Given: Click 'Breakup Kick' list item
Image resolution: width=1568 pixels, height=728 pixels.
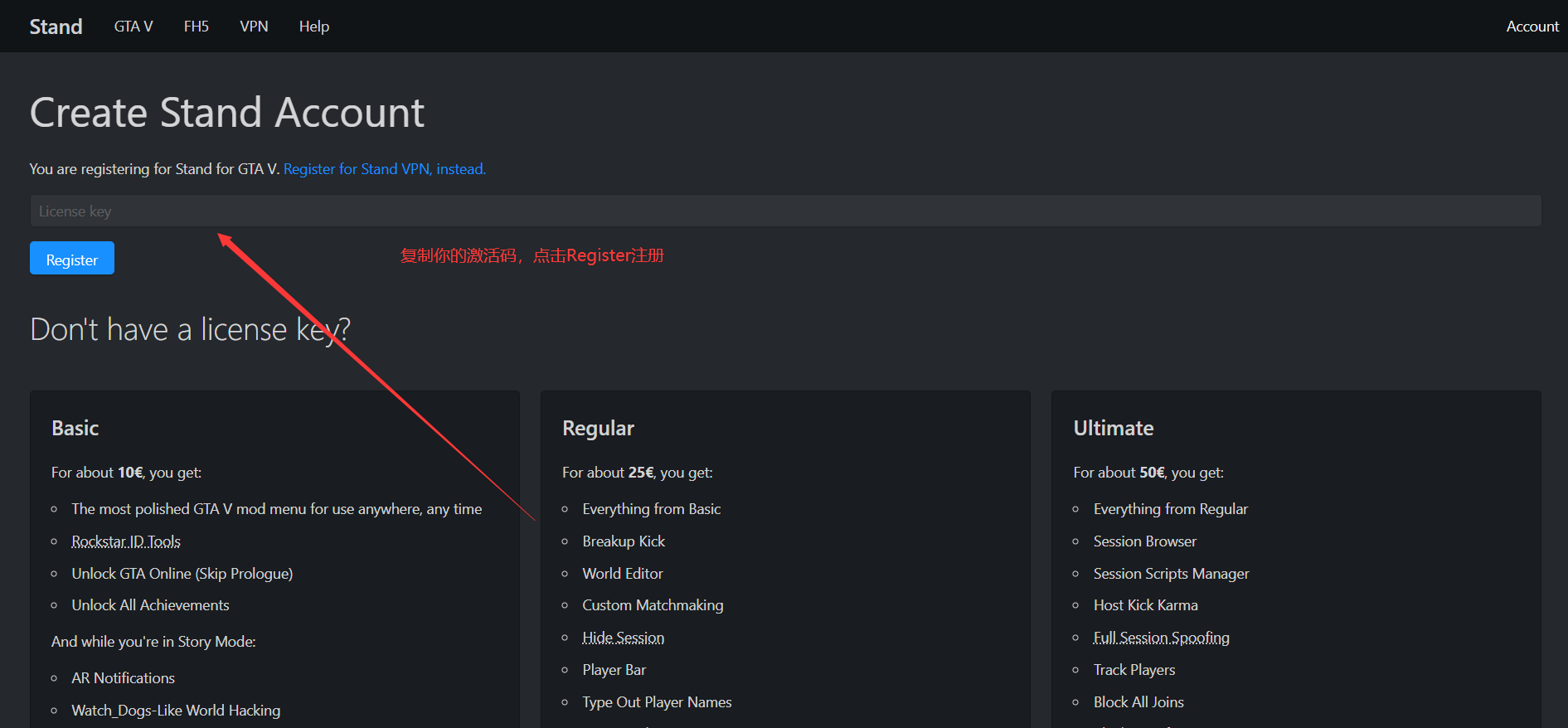Looking at the screenshot, I should (x=624, y=541).
